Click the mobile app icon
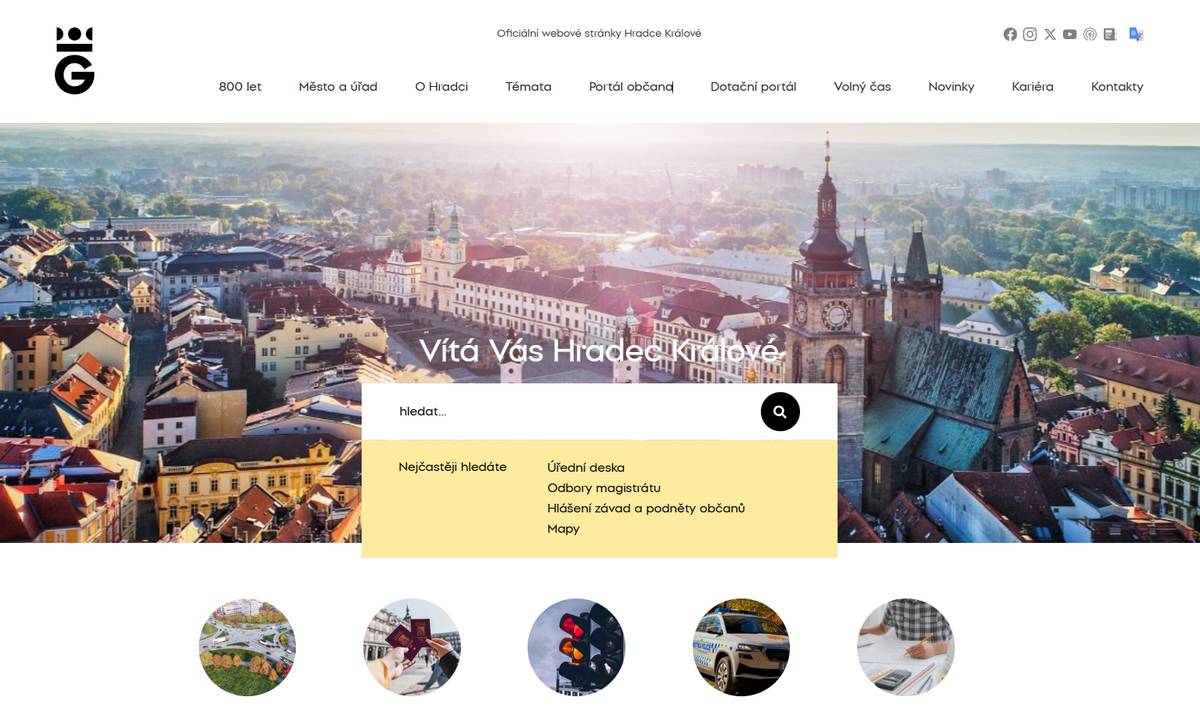Image resolution: width=1200 pixels, height=708 pixels. click(x=1109, y=33)
